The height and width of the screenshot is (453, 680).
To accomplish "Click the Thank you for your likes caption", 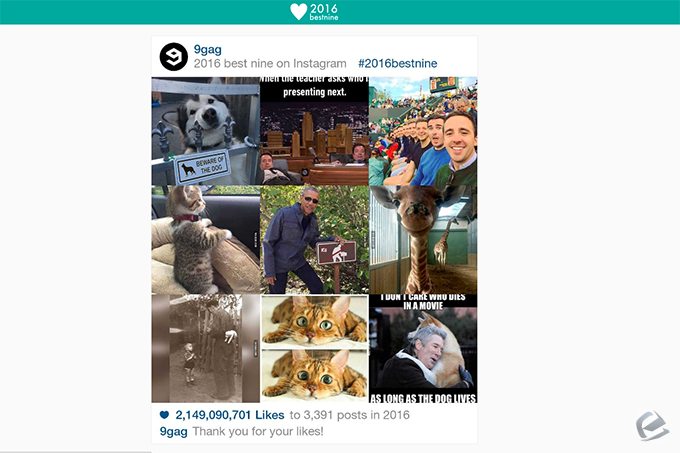I will click(258, 432).
